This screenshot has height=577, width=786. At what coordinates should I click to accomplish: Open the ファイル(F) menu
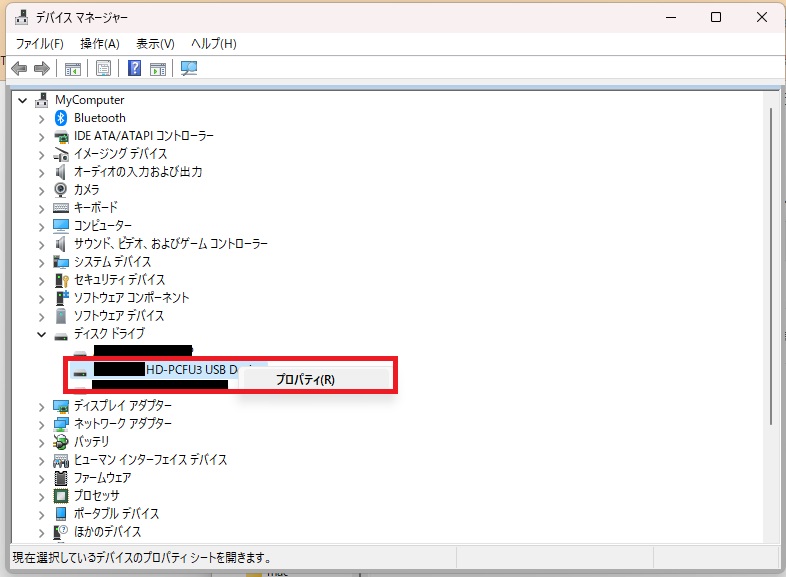(39, 44)
